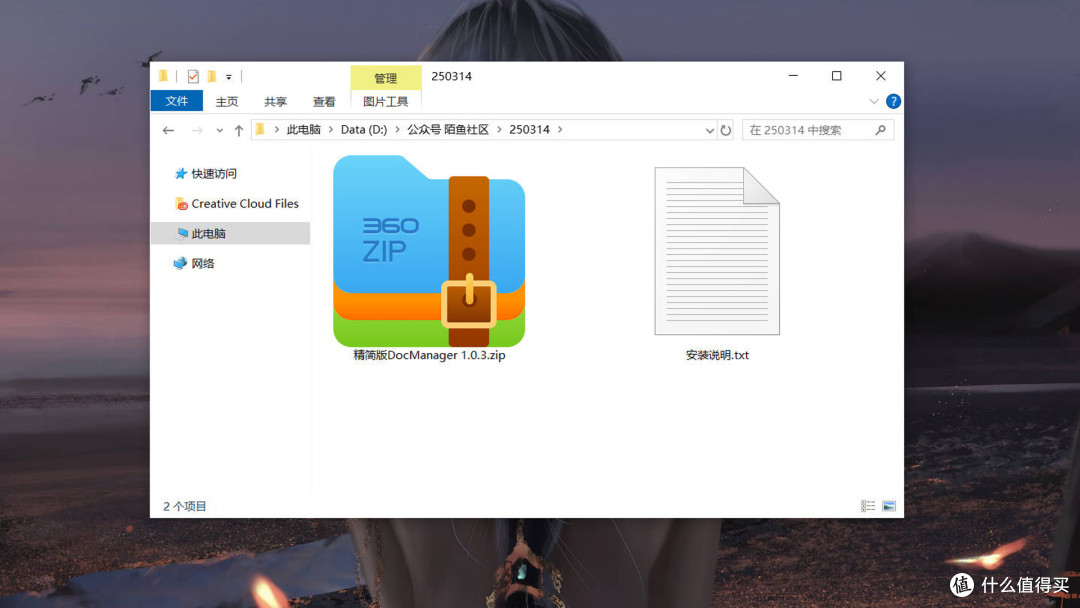1080x608 pixels.
Task: Open the address bar history dropdown
Action: pos(709,130)
